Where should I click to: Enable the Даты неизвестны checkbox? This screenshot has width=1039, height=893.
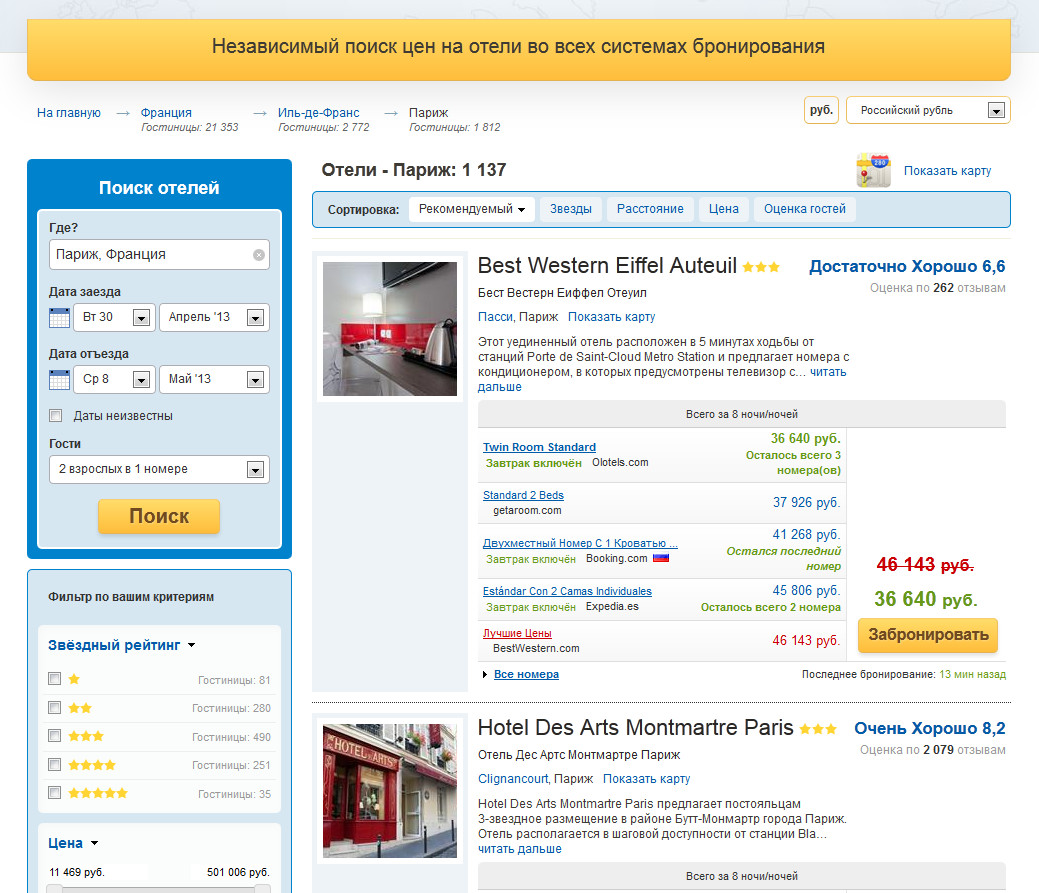click(56, 416)
